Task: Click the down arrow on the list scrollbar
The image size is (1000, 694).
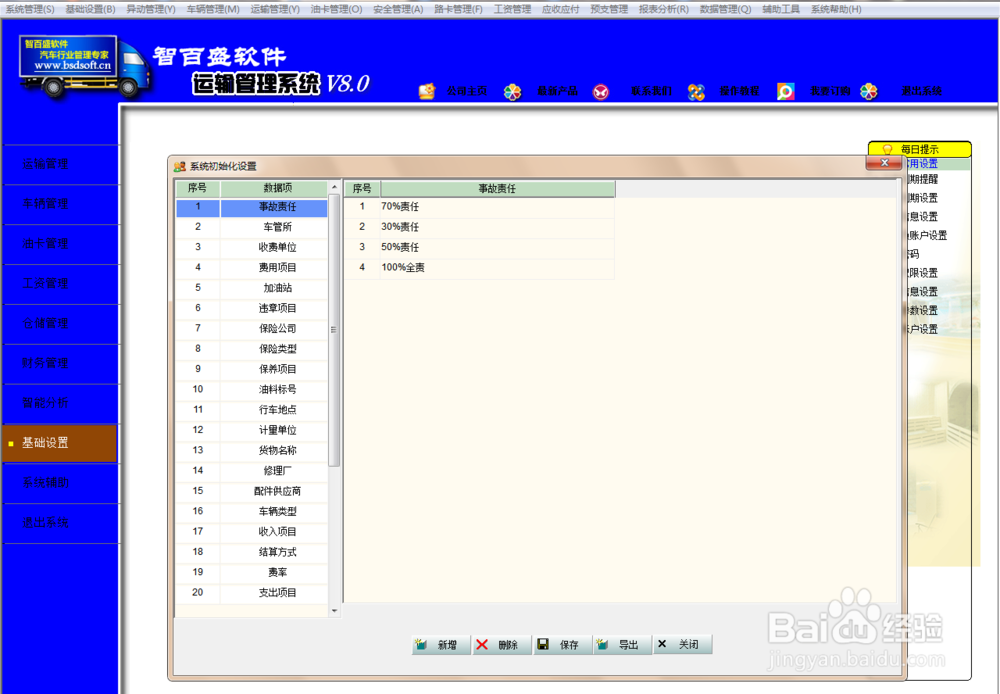Action: (x=334, y=608)
